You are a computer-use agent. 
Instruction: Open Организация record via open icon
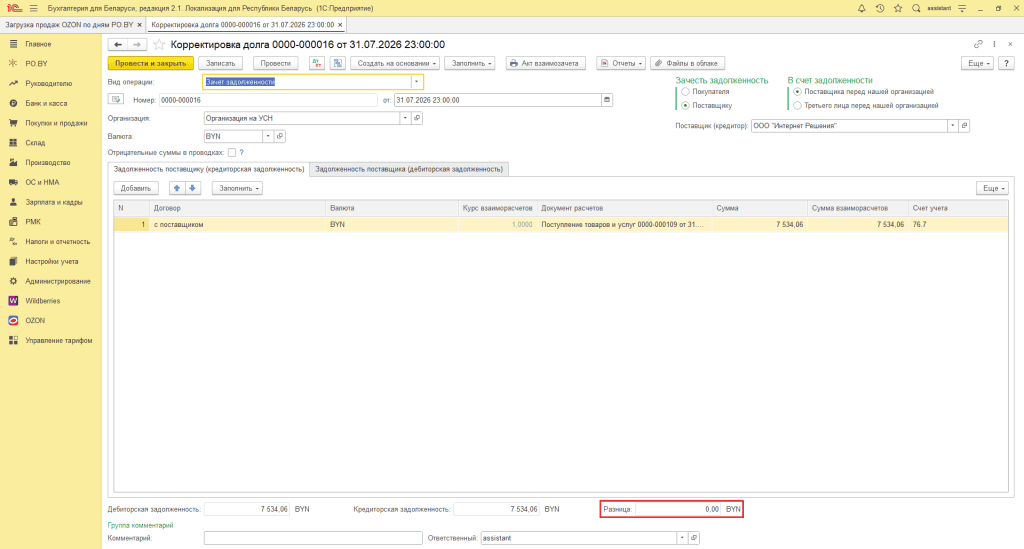click(417, 118)
